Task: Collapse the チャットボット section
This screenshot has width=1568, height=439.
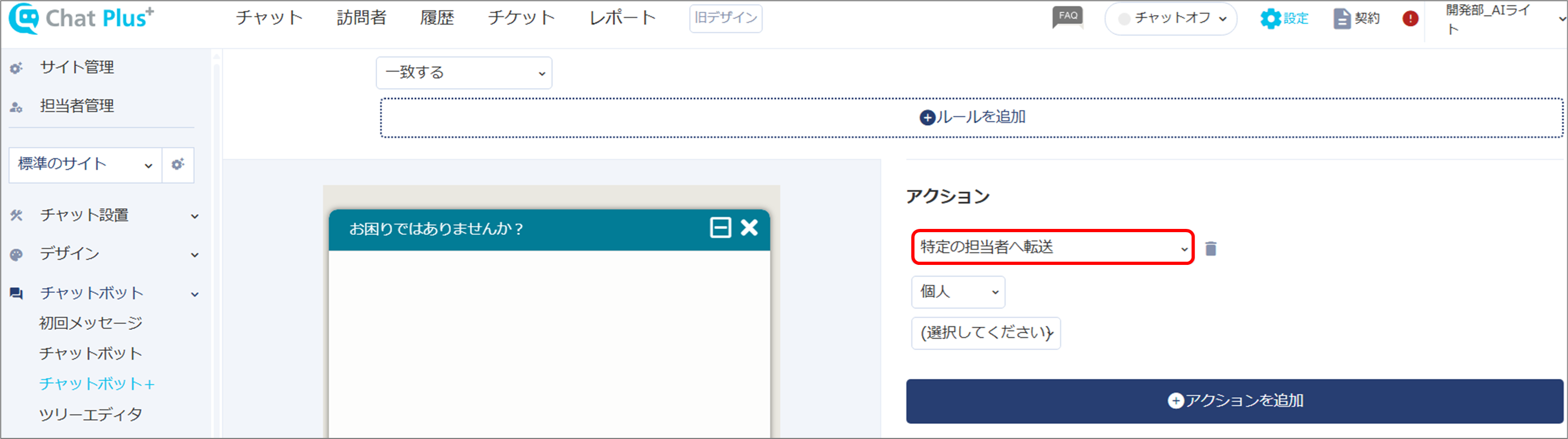Action: [195, 294]
